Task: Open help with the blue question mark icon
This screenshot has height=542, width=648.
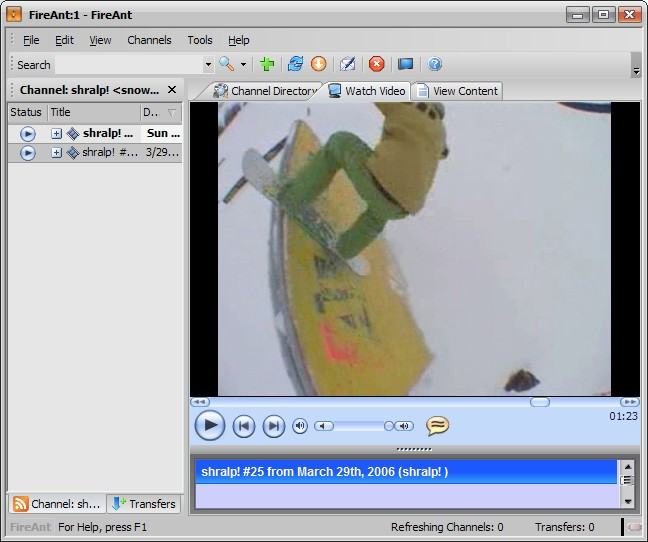Action: pos(434,64)
